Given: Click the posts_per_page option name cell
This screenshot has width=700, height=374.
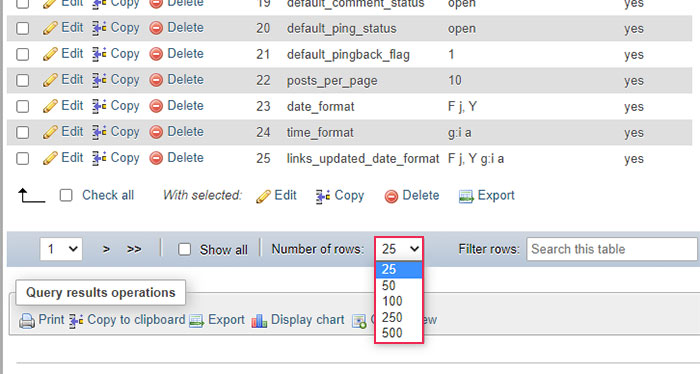Looking at the screenshot, I should (x=332, y=81).
